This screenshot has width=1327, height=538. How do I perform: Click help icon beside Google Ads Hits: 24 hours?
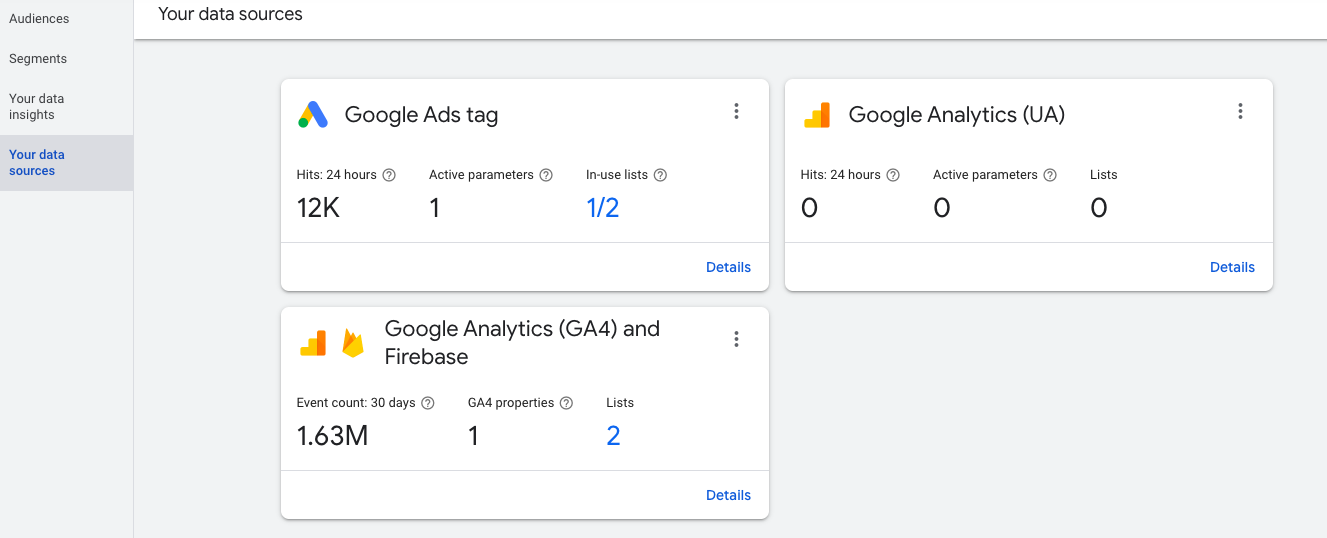point(389,175)
